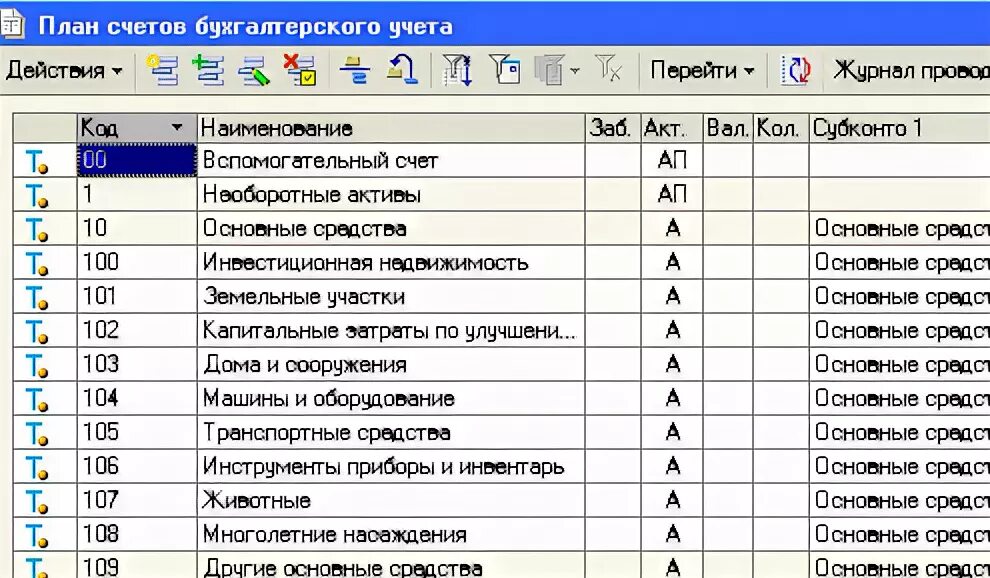Click code cell 107

click(137, 501)
